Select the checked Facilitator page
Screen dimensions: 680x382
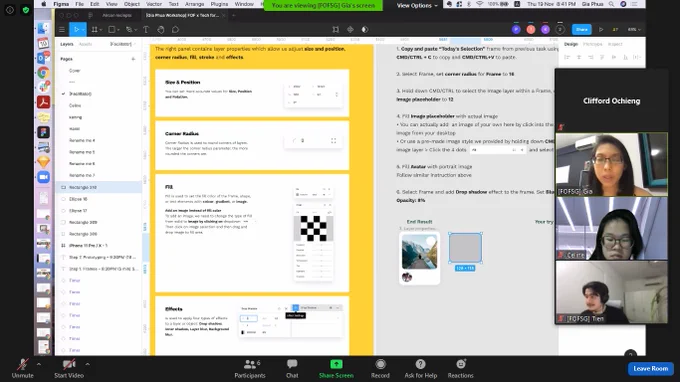pyautogui.click(x=80, y=94)
